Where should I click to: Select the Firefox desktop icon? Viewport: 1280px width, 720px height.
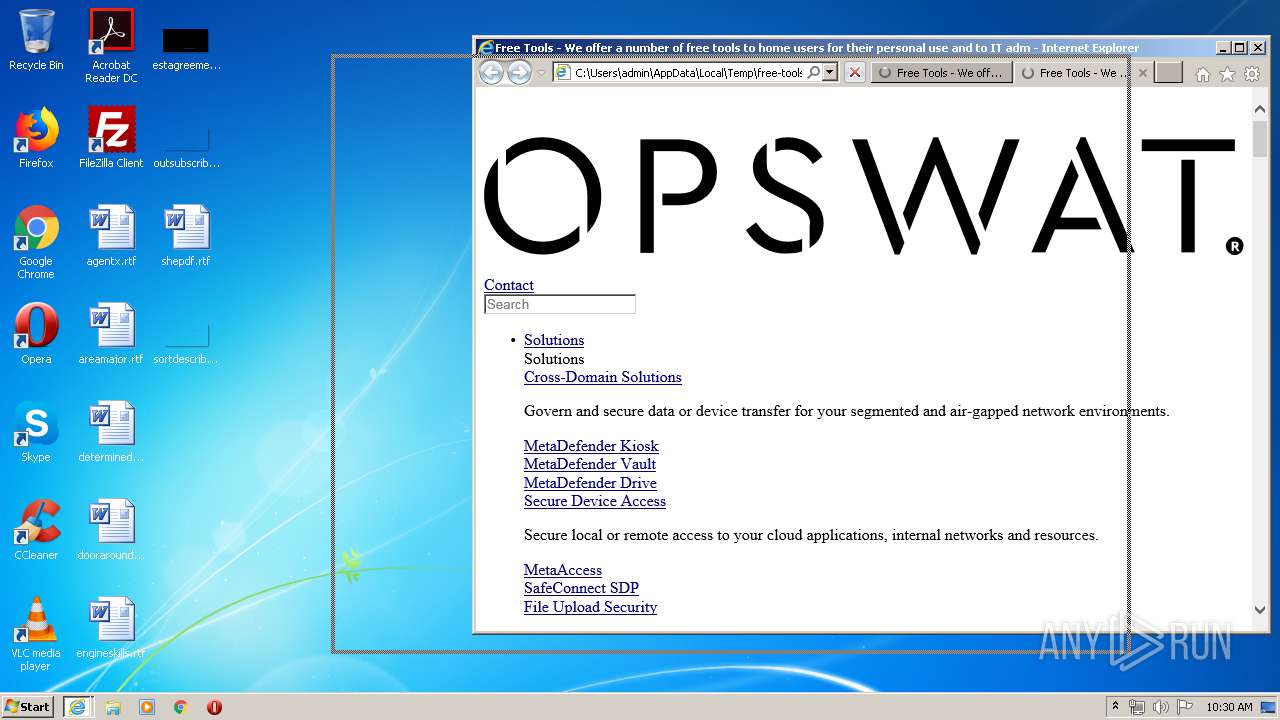coord(36,138)
